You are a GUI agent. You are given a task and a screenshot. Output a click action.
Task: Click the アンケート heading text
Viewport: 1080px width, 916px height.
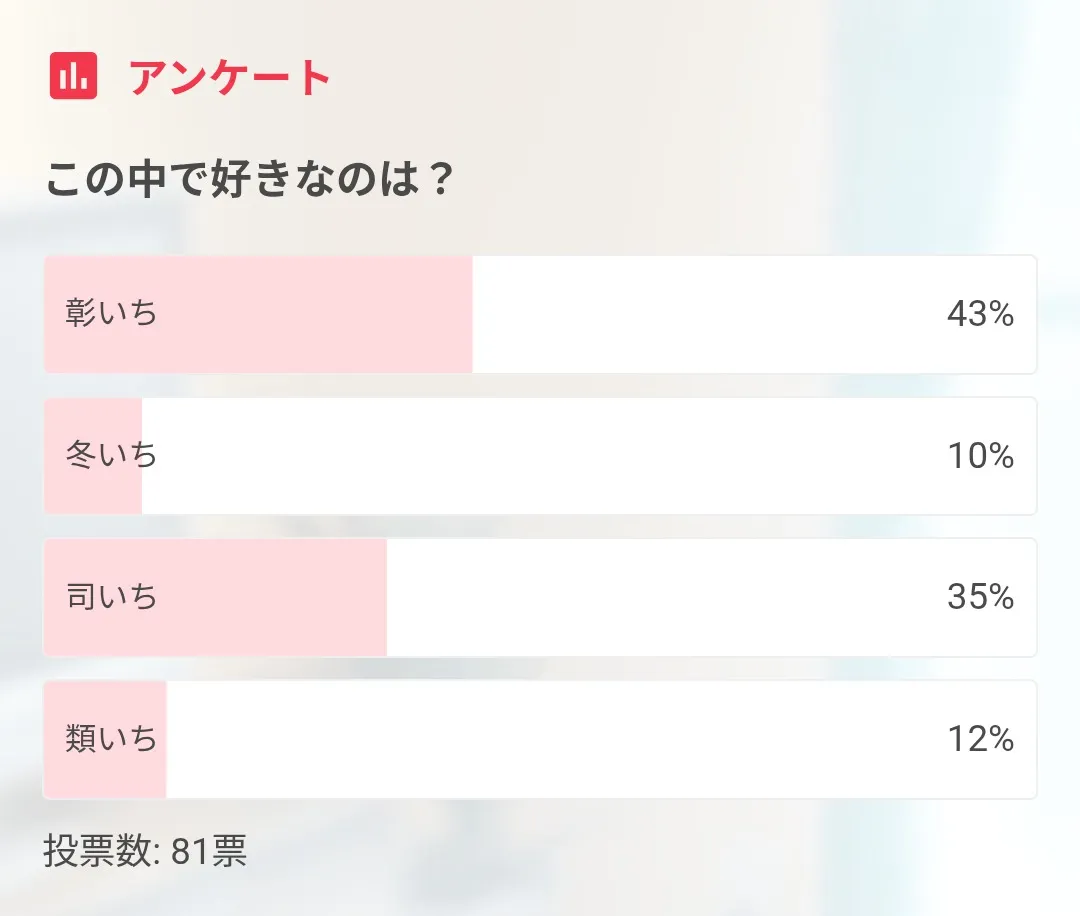[230, 77]
